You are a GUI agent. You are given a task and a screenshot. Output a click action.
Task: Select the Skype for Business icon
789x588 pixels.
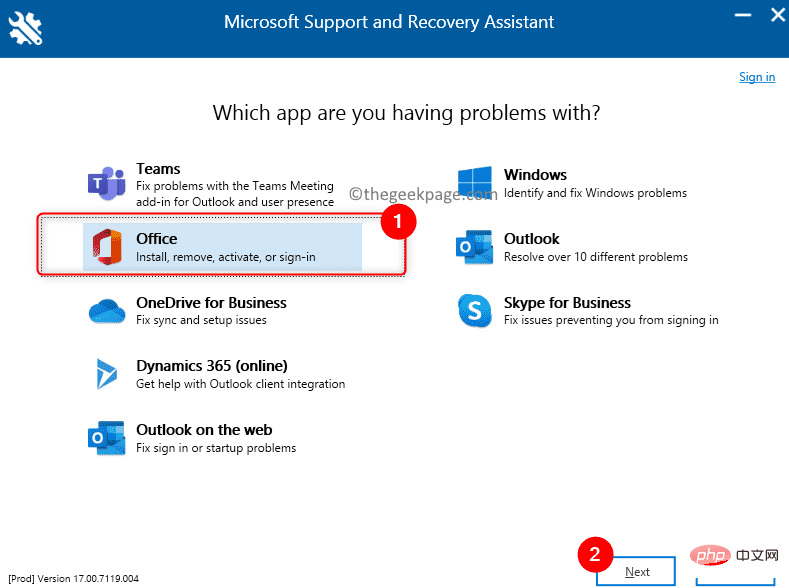(475, 311)
